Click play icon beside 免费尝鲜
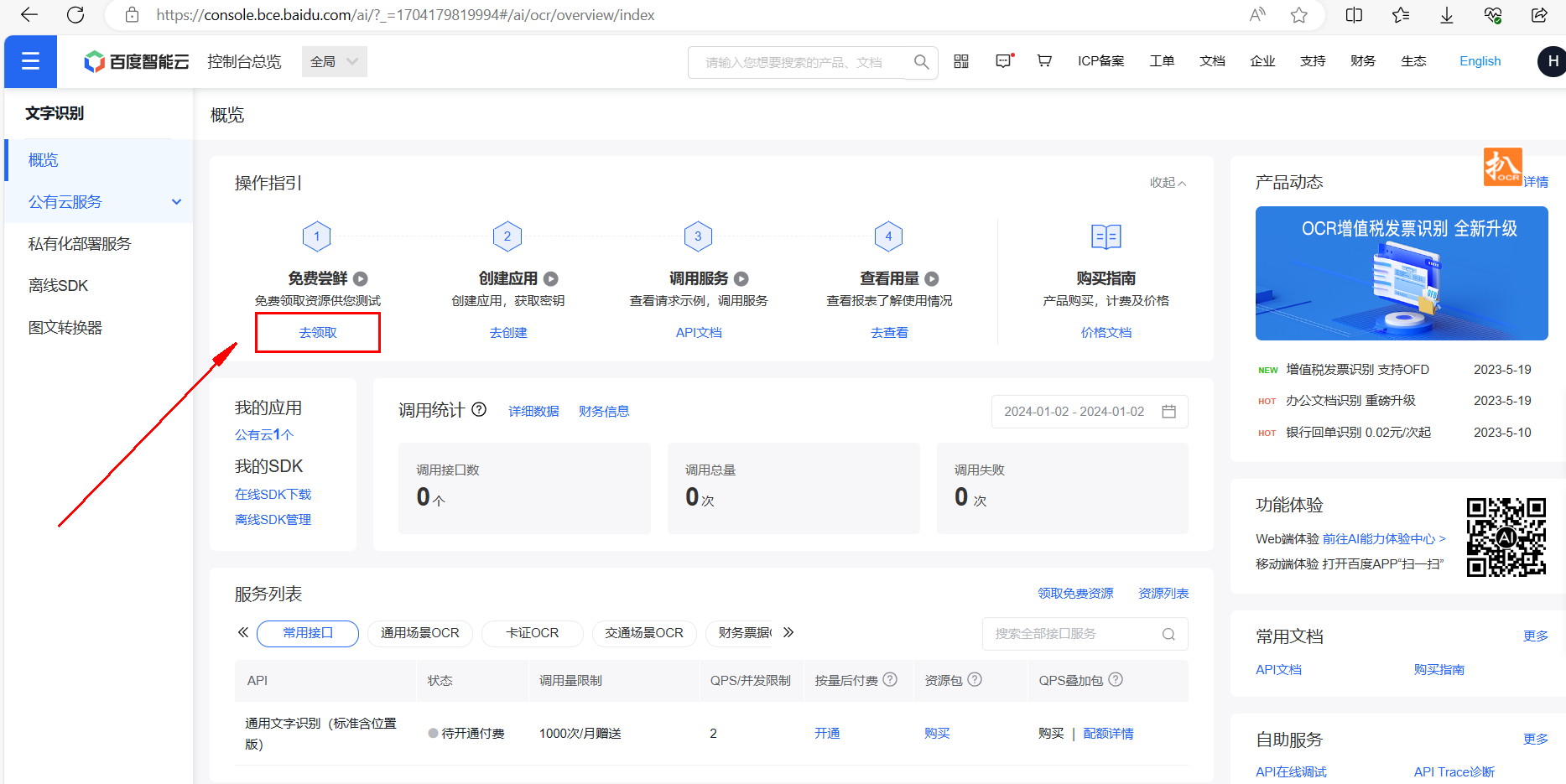 click(361, 279)
